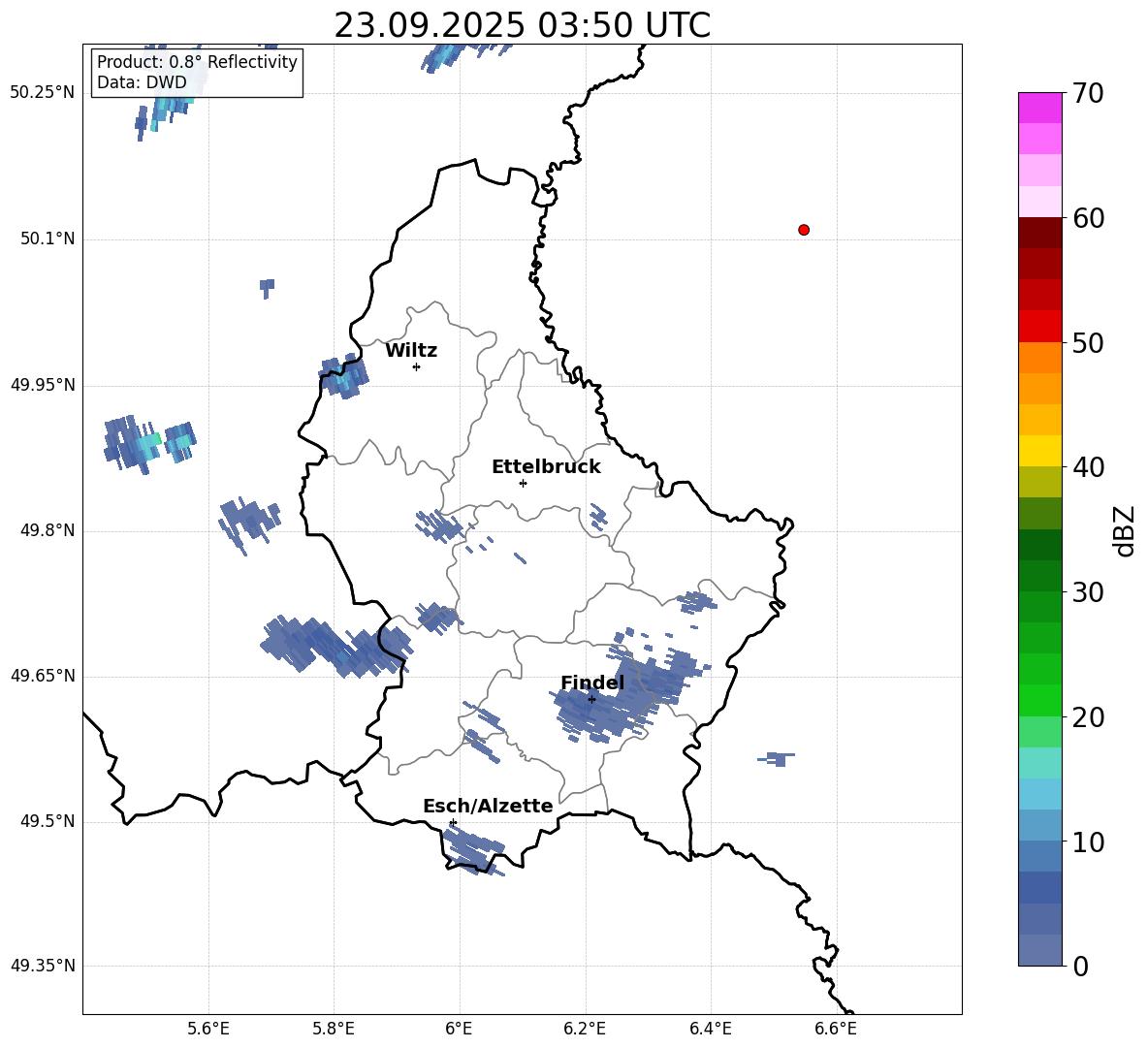Select the Findel city label
Viewport: 1148px width, 1048px height.
coord(592,683)
